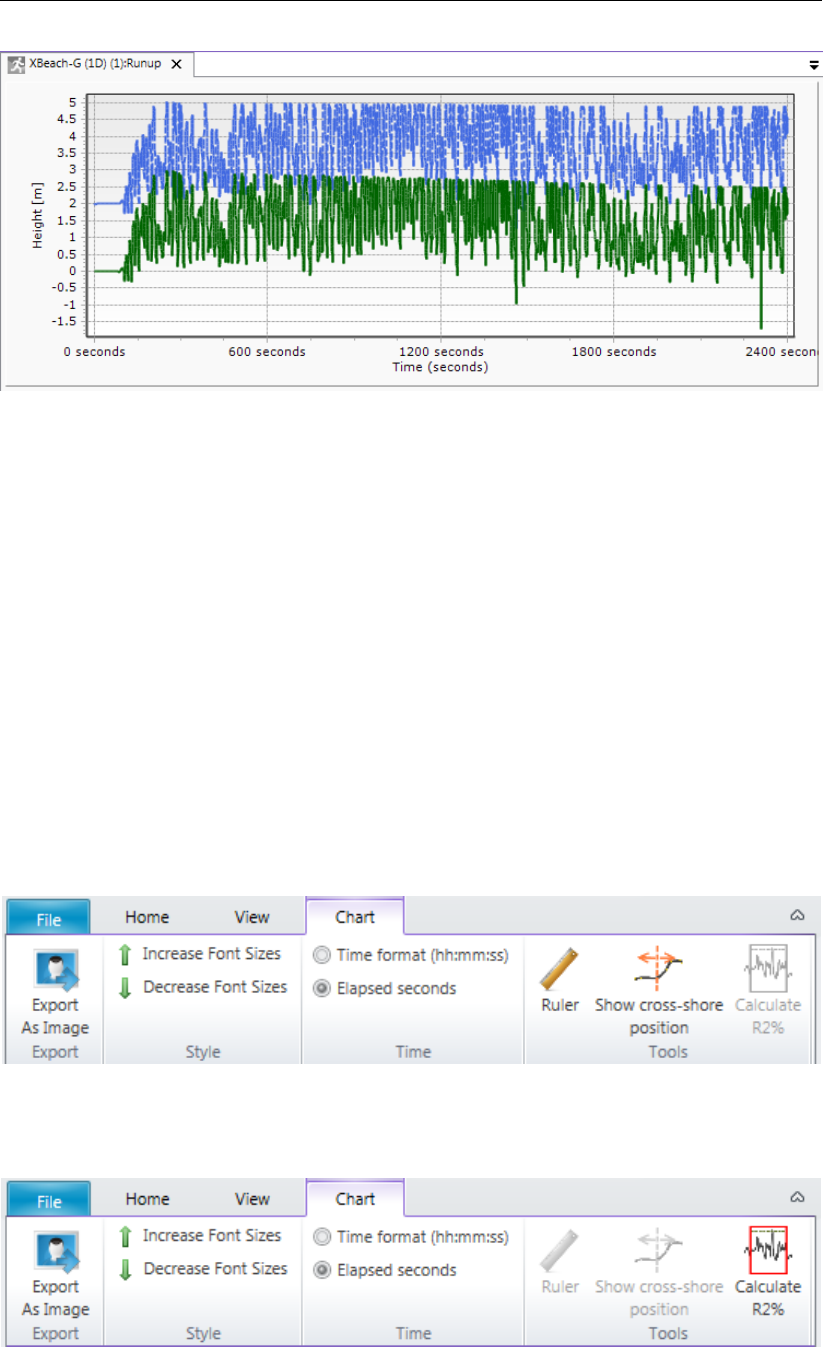Switch to View tab in upper ribbon
Viewport: 823px width, 1347px height.
[253, 917]
